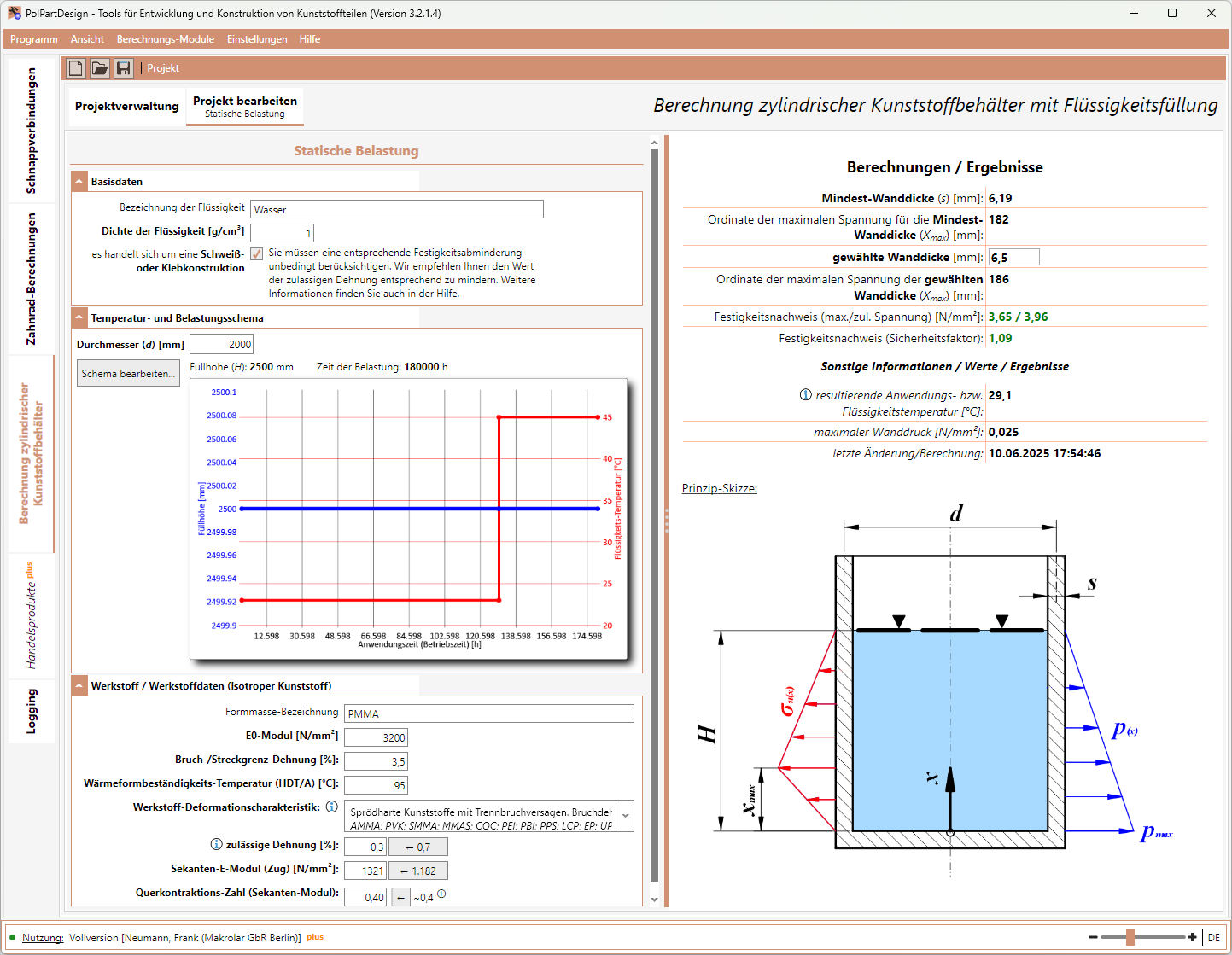Open the Berechnungs-Module menu
Viewport: 1232px width, 955px height.
tap(166, 39)
